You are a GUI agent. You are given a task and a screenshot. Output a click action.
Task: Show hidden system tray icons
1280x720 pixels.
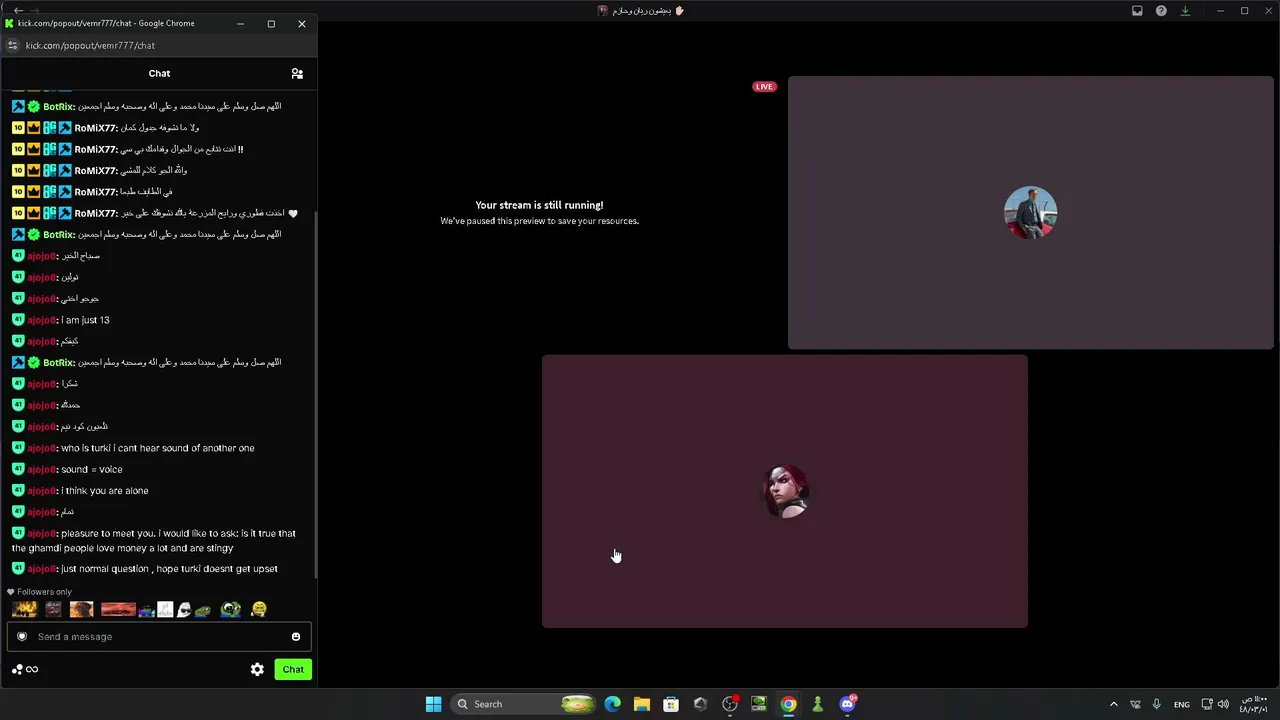pos(1114,704)
